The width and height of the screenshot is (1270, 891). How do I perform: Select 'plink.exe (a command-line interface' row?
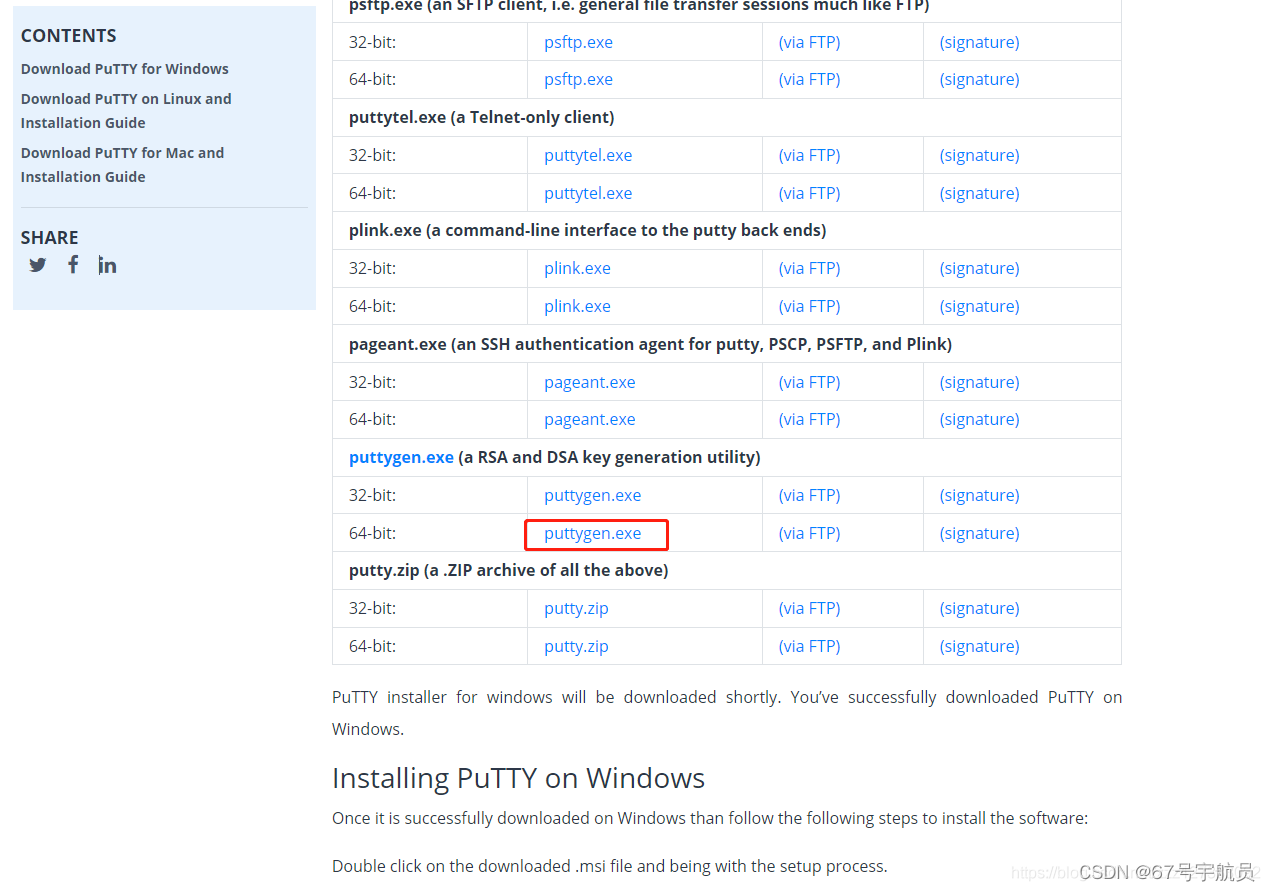(x=726, y=230)
